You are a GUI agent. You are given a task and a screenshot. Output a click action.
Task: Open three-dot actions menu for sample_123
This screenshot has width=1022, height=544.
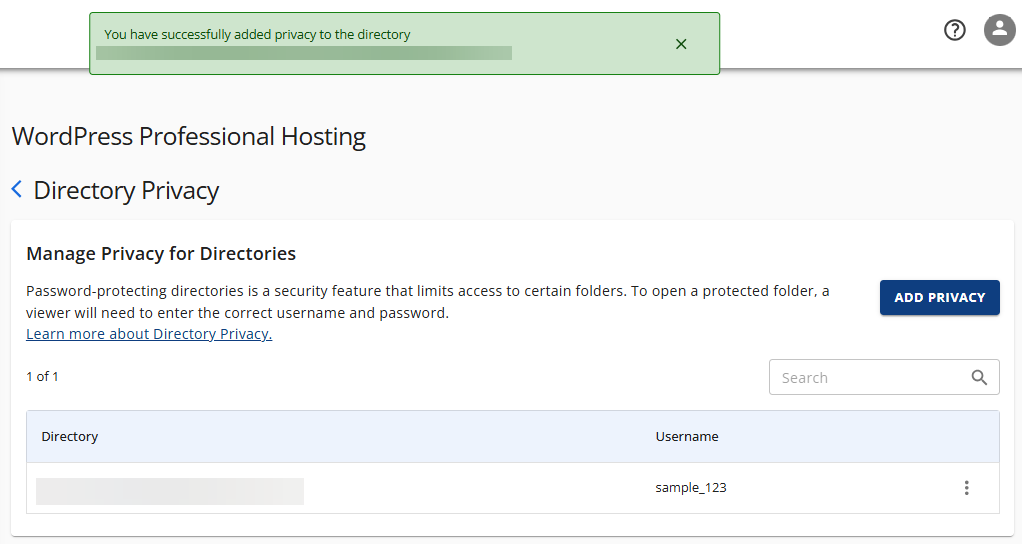pyautogui.click(x=966, y=488)
